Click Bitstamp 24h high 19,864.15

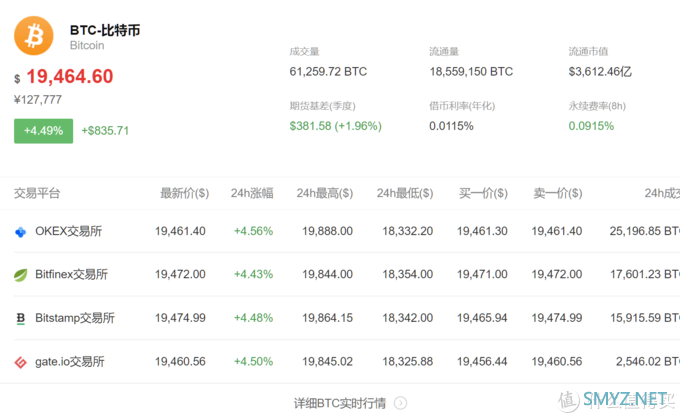pos(327,318)
